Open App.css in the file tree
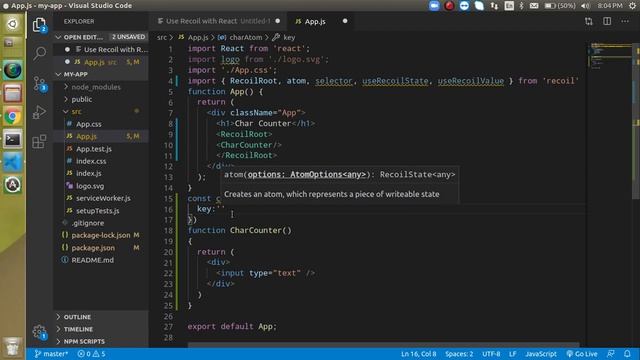Viewport: 640px width, 360px height. [101, 124]
